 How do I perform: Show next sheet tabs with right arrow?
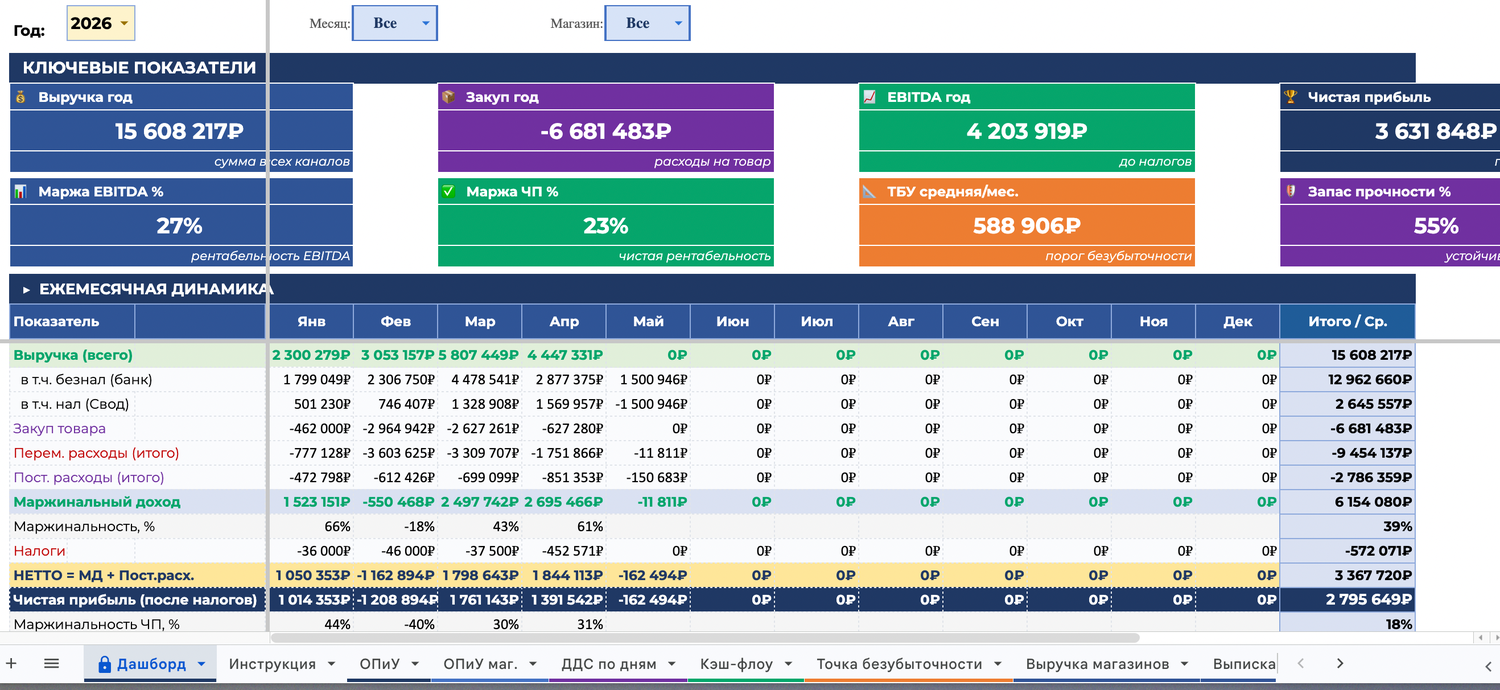pyautogui.click(x=1340, y=663)
